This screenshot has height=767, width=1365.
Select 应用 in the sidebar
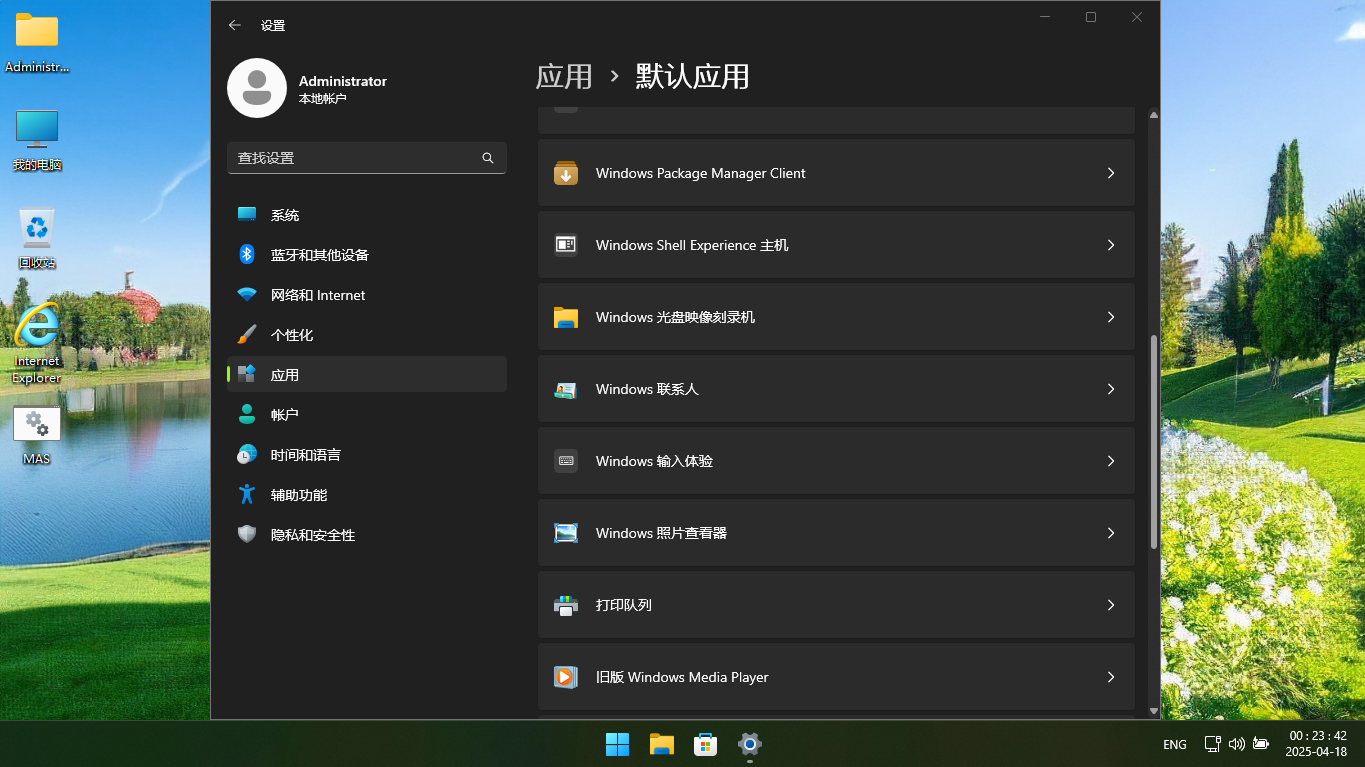367,375
